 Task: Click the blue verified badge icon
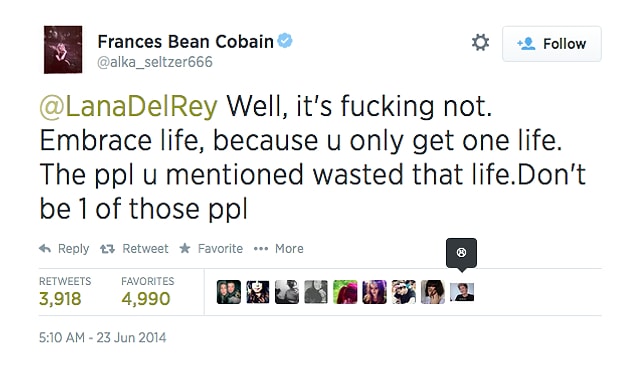[285, 41]
